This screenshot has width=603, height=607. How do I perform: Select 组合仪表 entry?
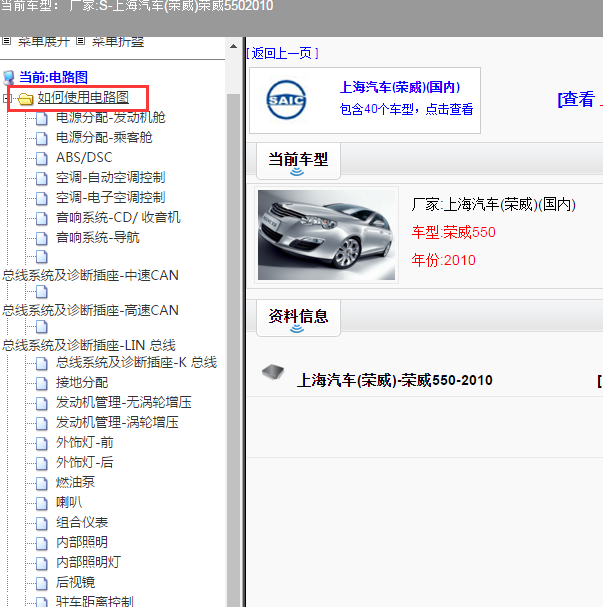[x=82, y=523]
